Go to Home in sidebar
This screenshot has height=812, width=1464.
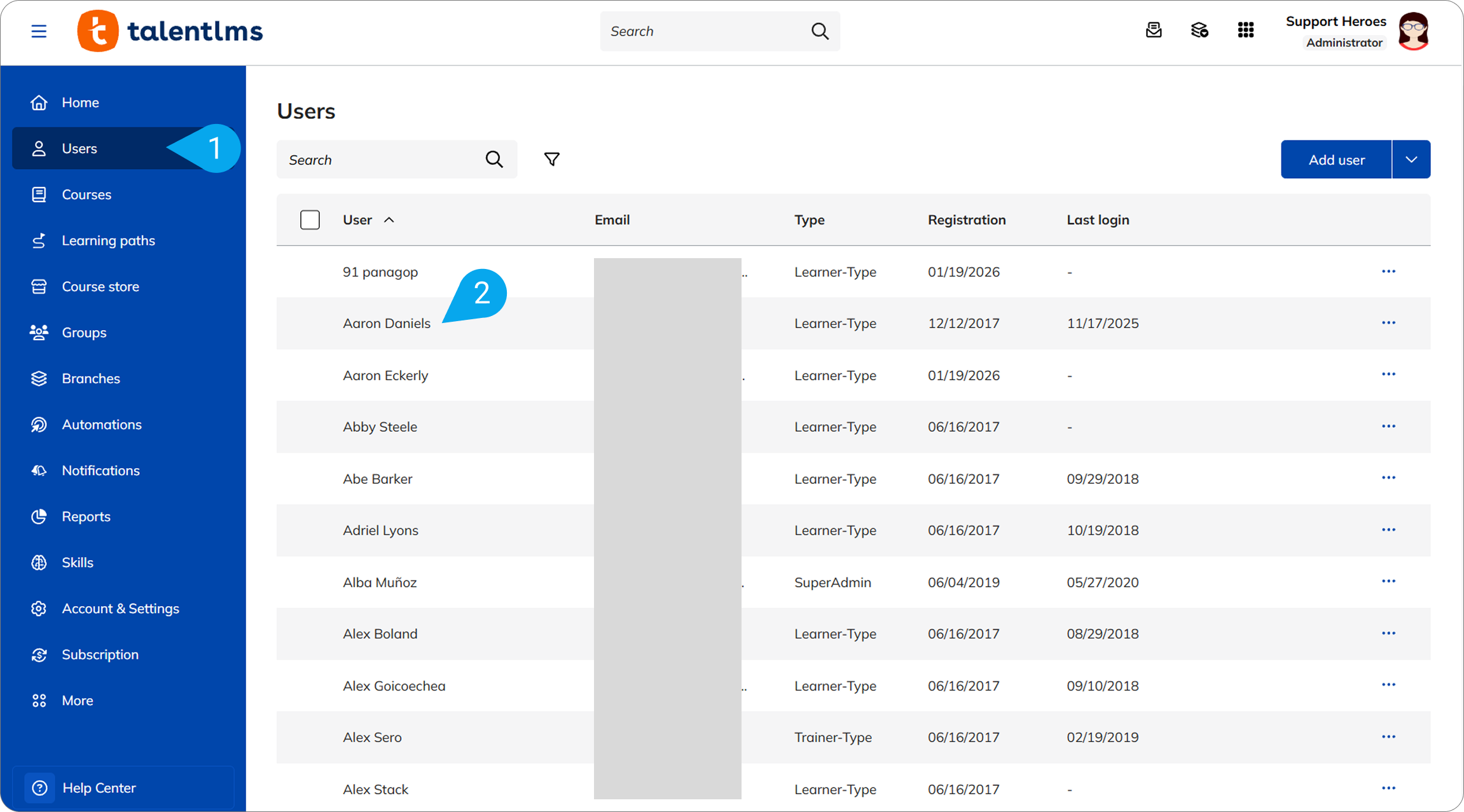coord(123,102)
